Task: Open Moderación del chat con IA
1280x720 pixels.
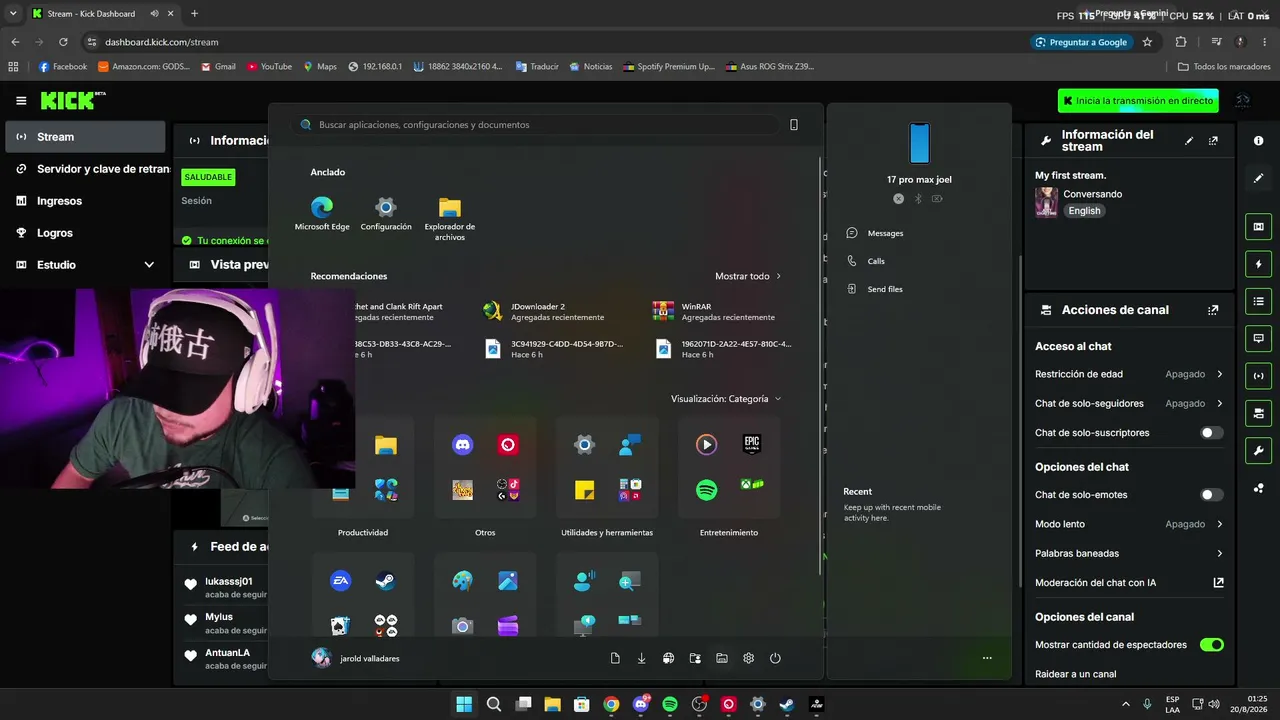Action: tap(1129, 583)
